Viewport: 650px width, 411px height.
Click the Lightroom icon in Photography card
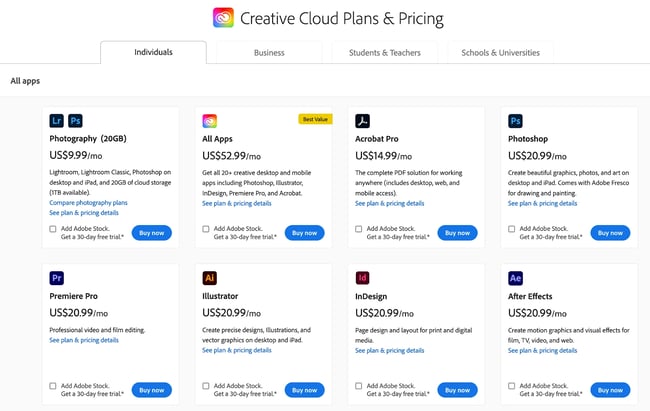click(x=57, y=121)
